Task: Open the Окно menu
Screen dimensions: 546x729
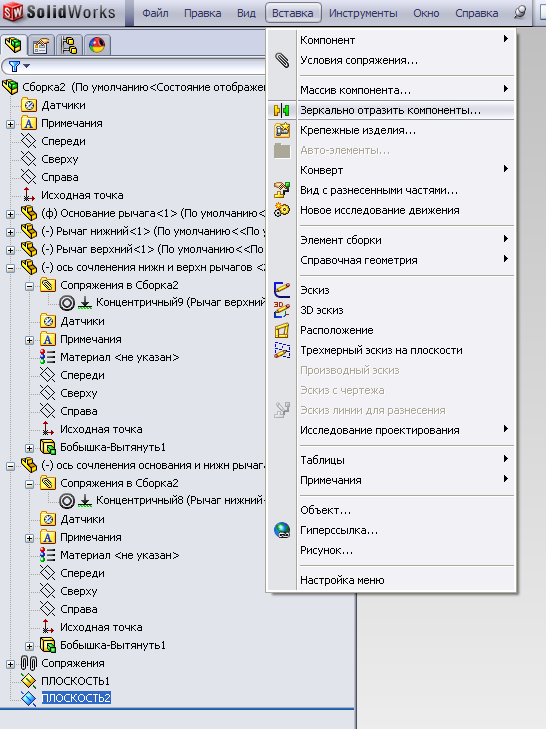Action: click(426, 13)
